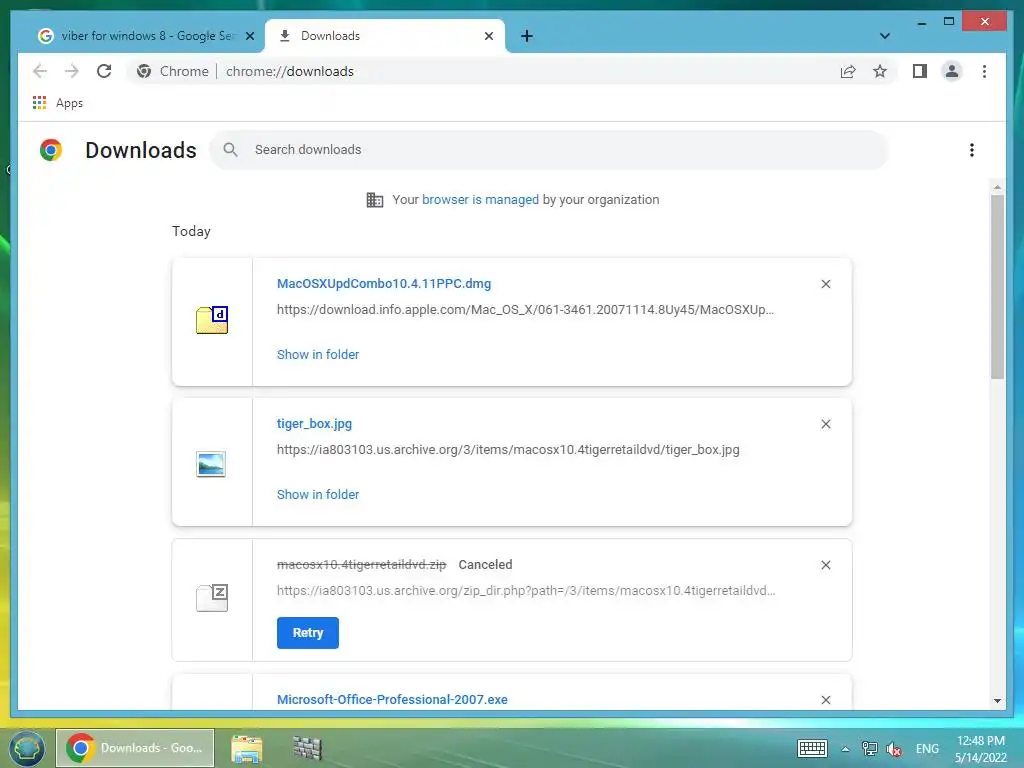Show tiger_box.jpg in folder
1024x768 pixels.
pyautogui.click(x=318, y=495)
